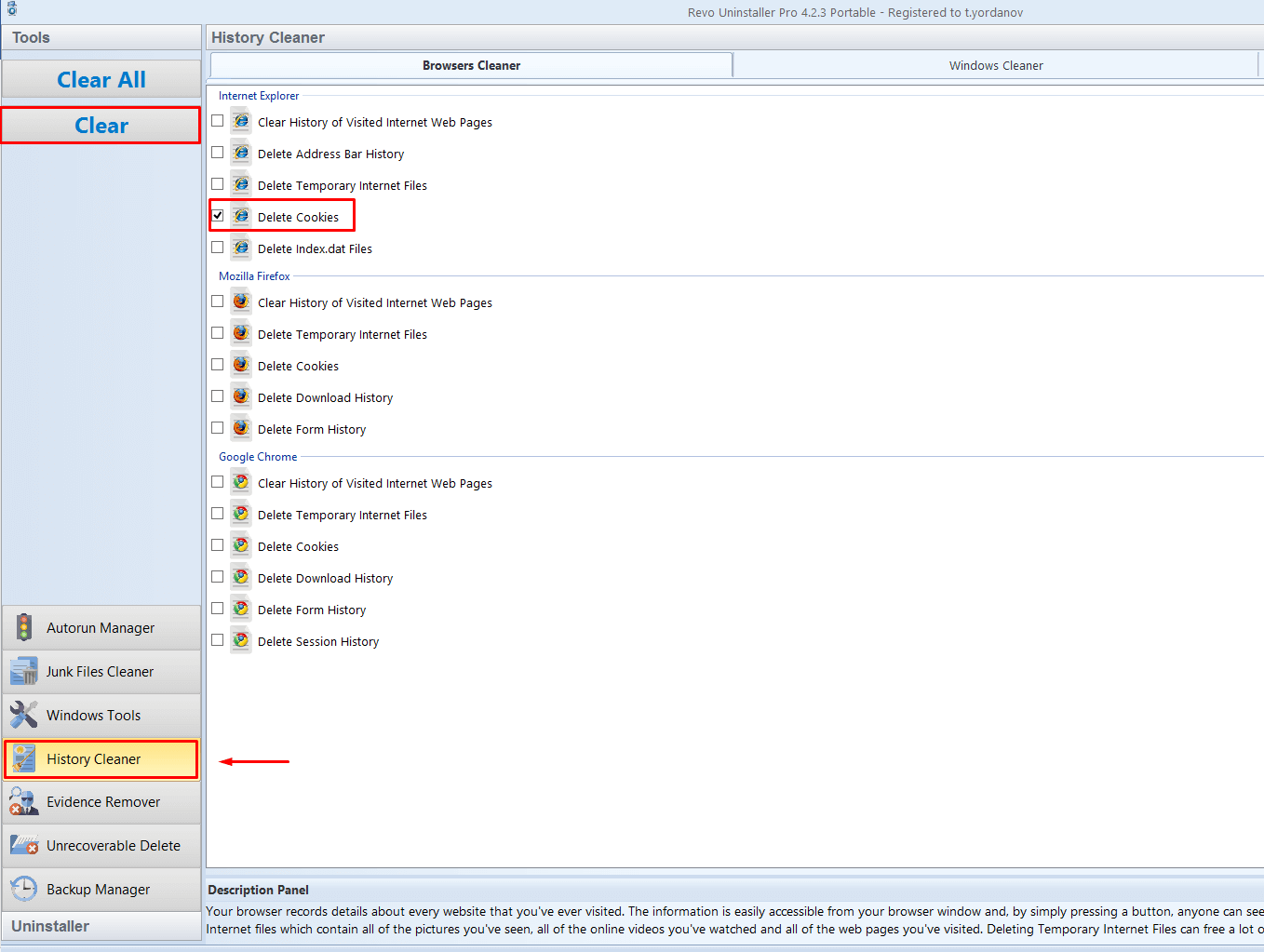Tick Internet Explorer Delete Address Bar History checkbox
1264x952 pixels.
point(218,153)
